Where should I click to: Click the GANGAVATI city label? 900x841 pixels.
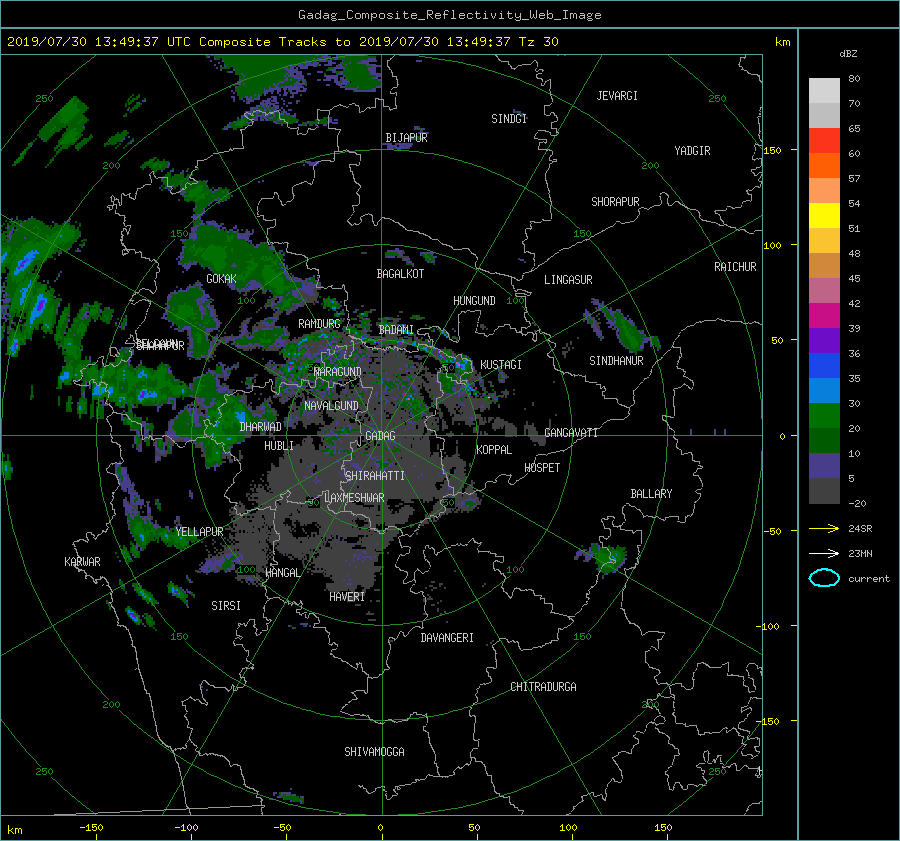coord(571,433)
